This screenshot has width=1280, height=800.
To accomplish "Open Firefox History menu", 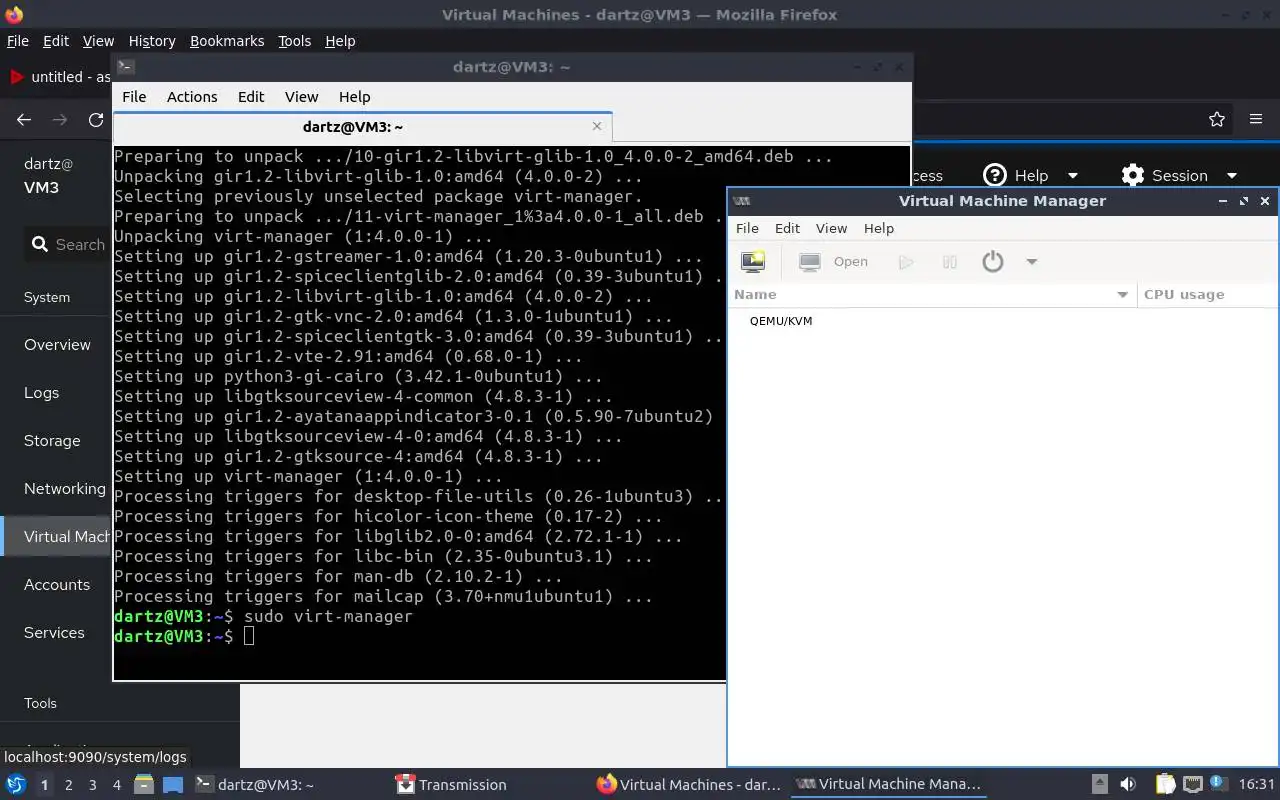I will point(152,41).
